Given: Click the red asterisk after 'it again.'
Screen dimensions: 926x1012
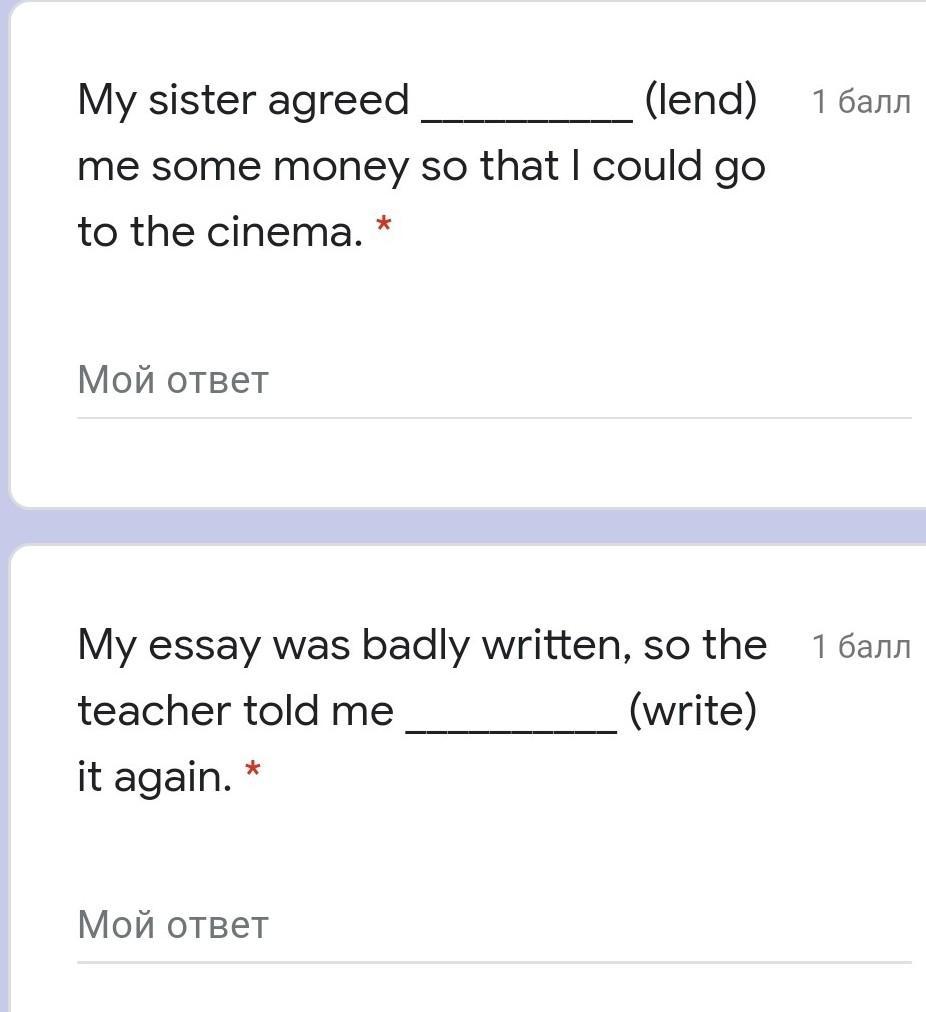Looking at the screenshot, I should 252,769.
